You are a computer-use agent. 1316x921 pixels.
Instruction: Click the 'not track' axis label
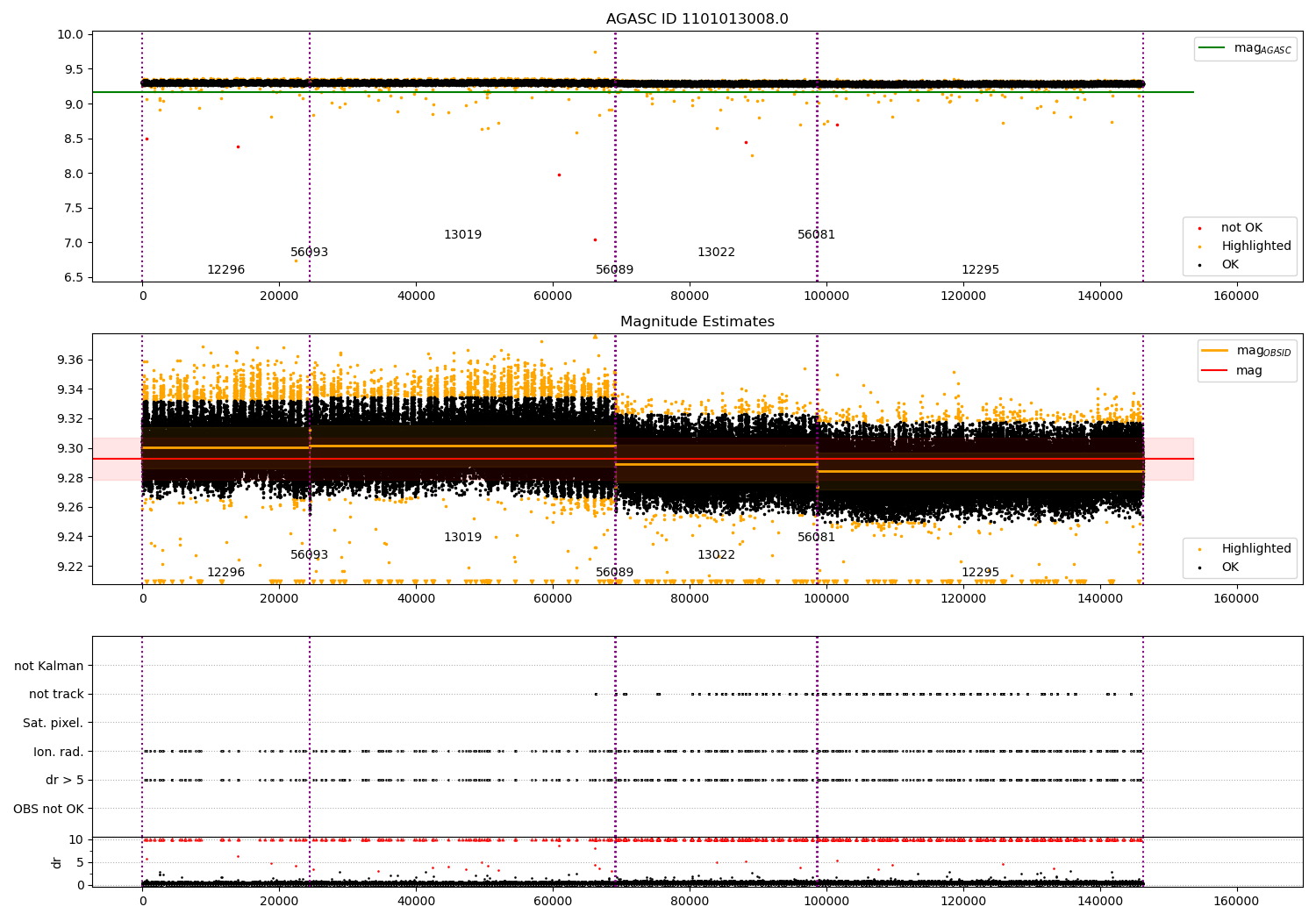pyautogui.click(x=56, y=695)
